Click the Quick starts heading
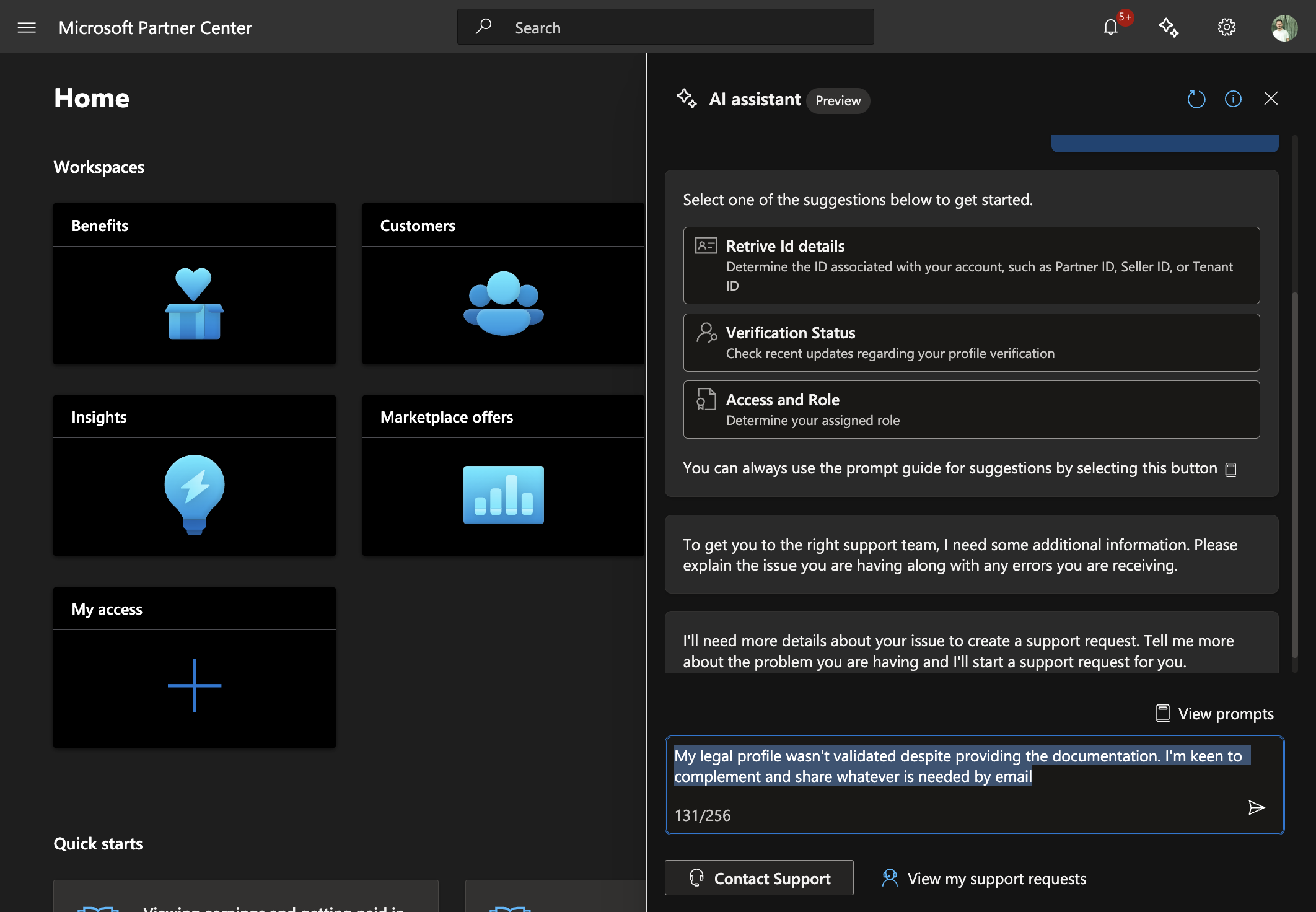Image resolution: width=1316 pixels, height=912 pixels. 98,844
